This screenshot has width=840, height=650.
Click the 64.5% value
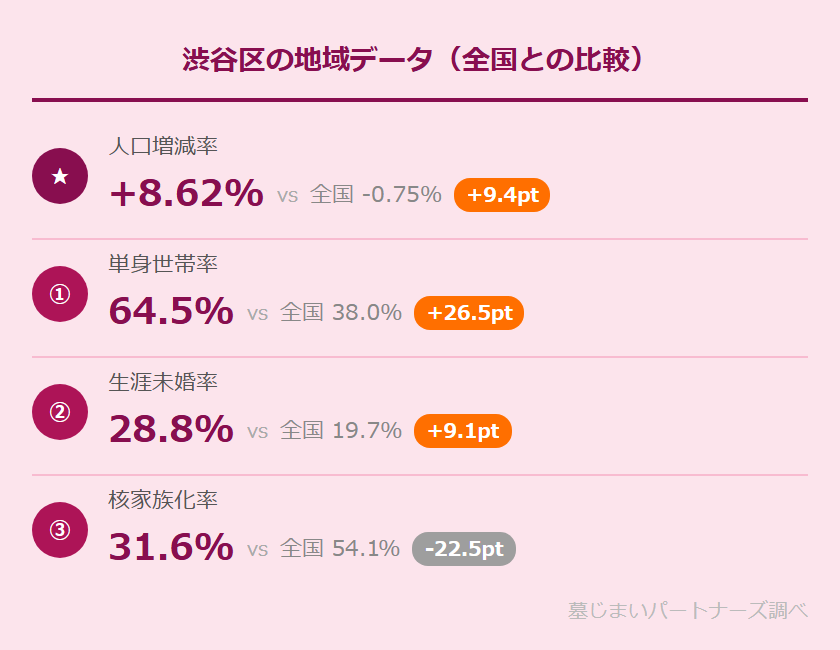coord(171,312)
